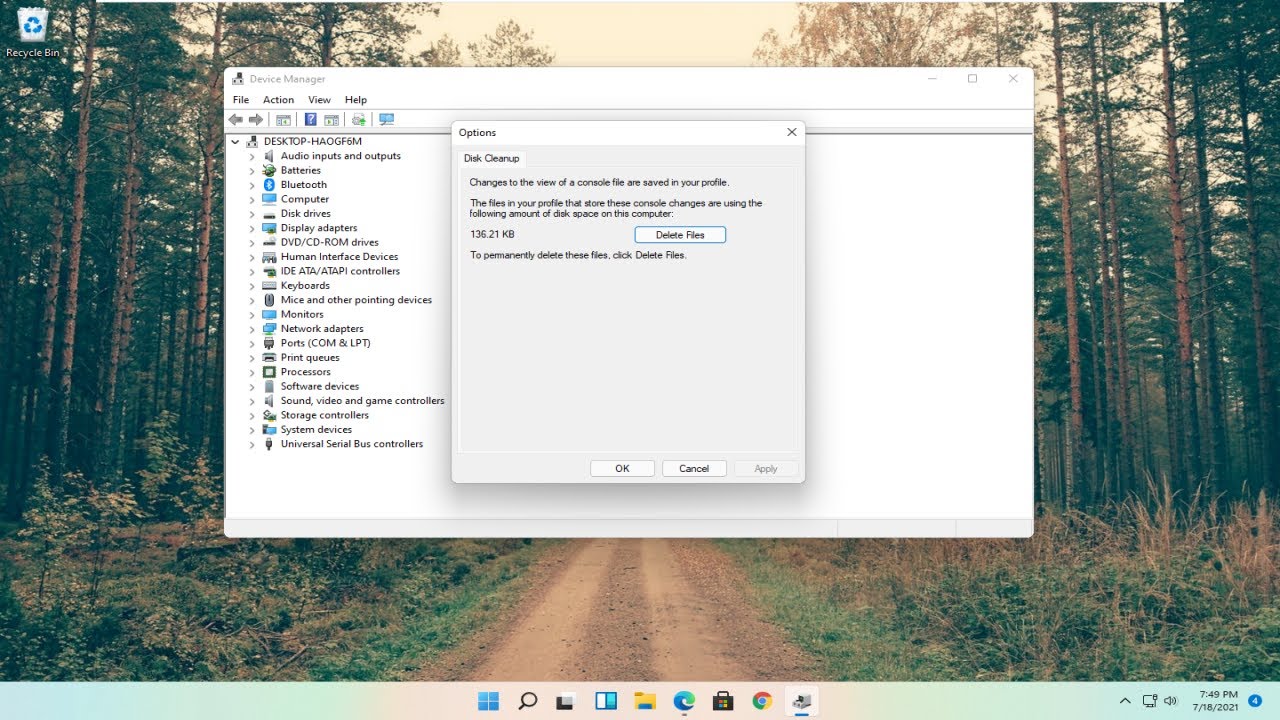
Task: Select the Keyboards device icon
Action: [x=269, y=286]
